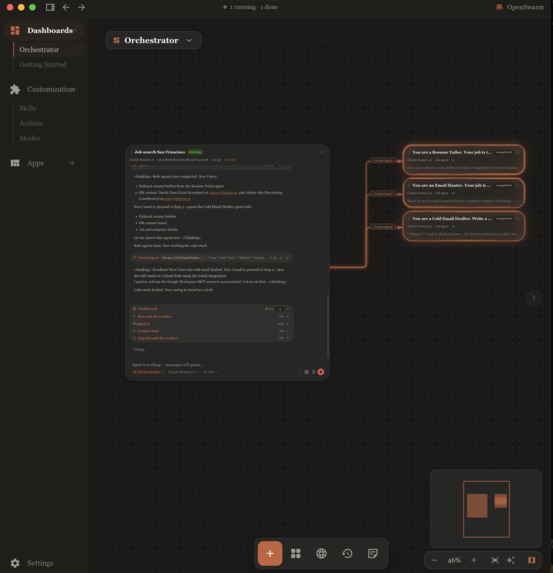
Task: Close the Cold Email Drafter agent card
Action: pyautogui.click(x=517, y=219)
